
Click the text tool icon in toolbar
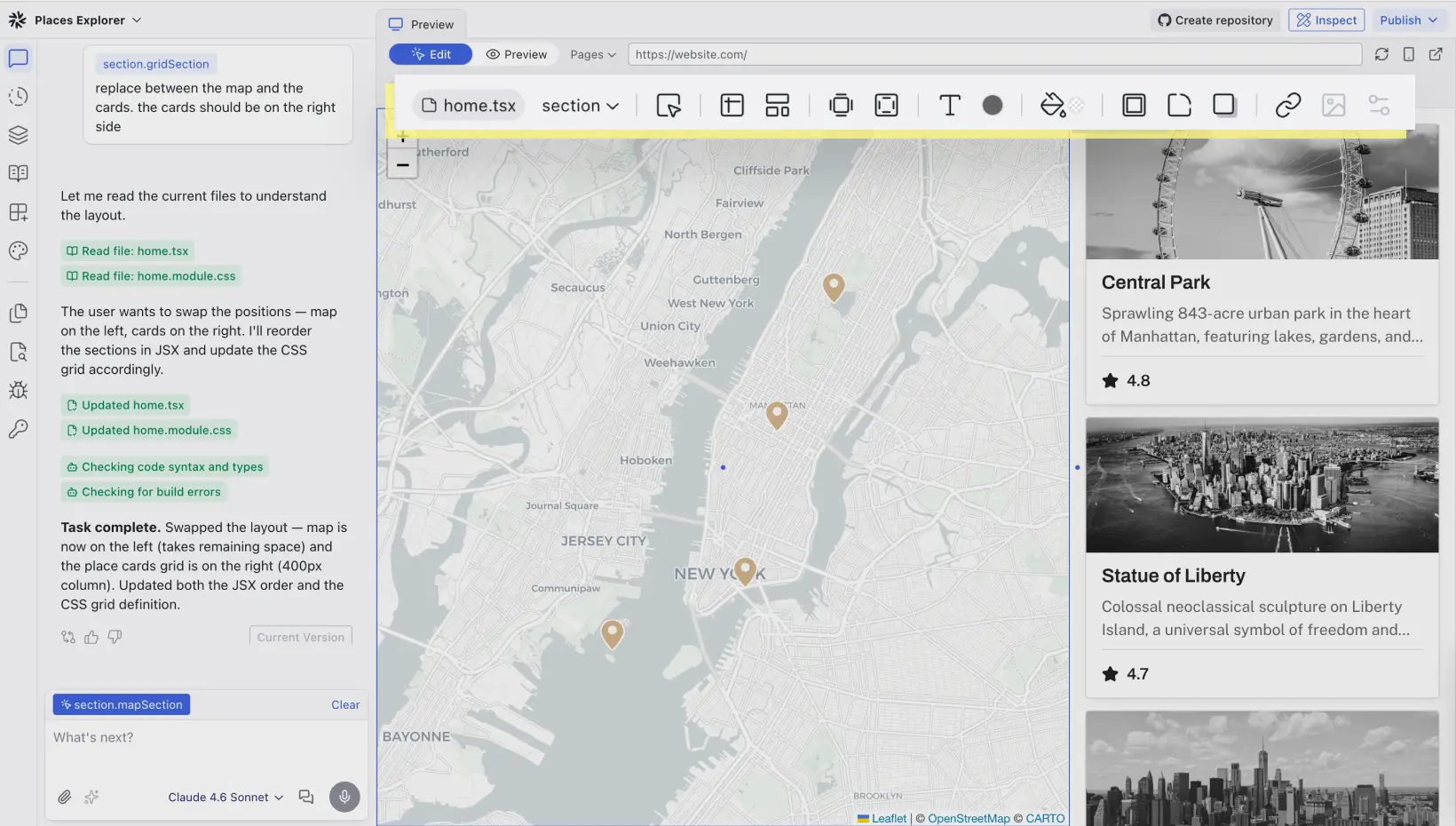tap(949, 106)
